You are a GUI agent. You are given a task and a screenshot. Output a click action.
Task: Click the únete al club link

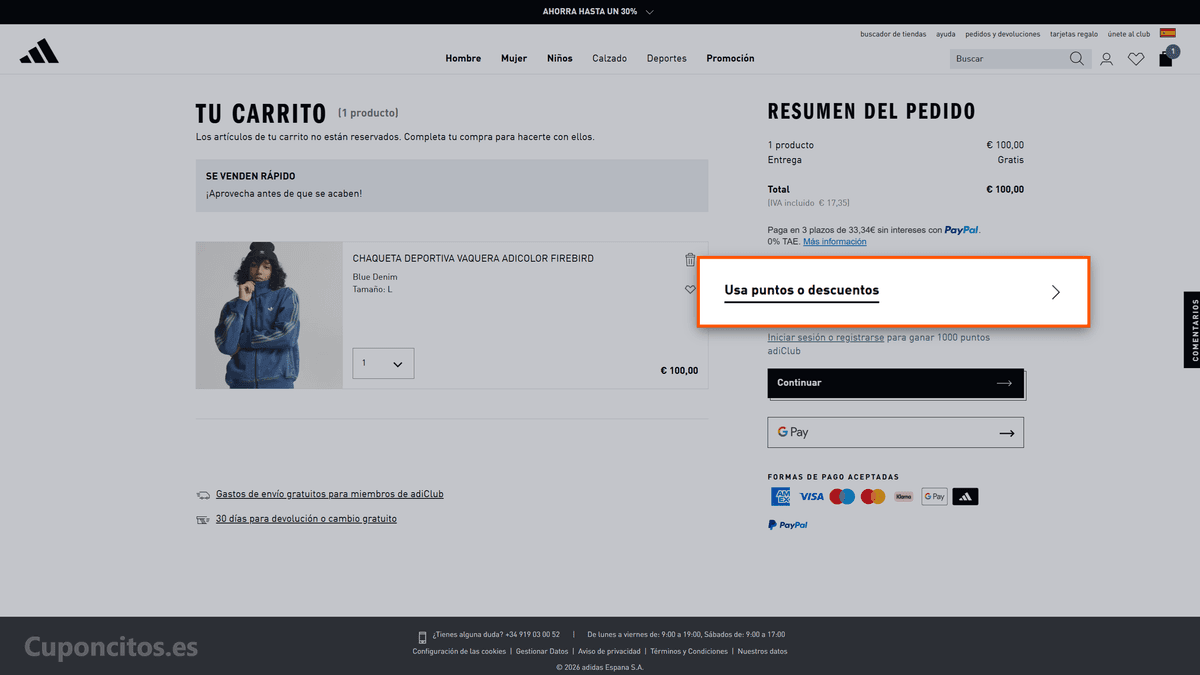(1129, 34)
